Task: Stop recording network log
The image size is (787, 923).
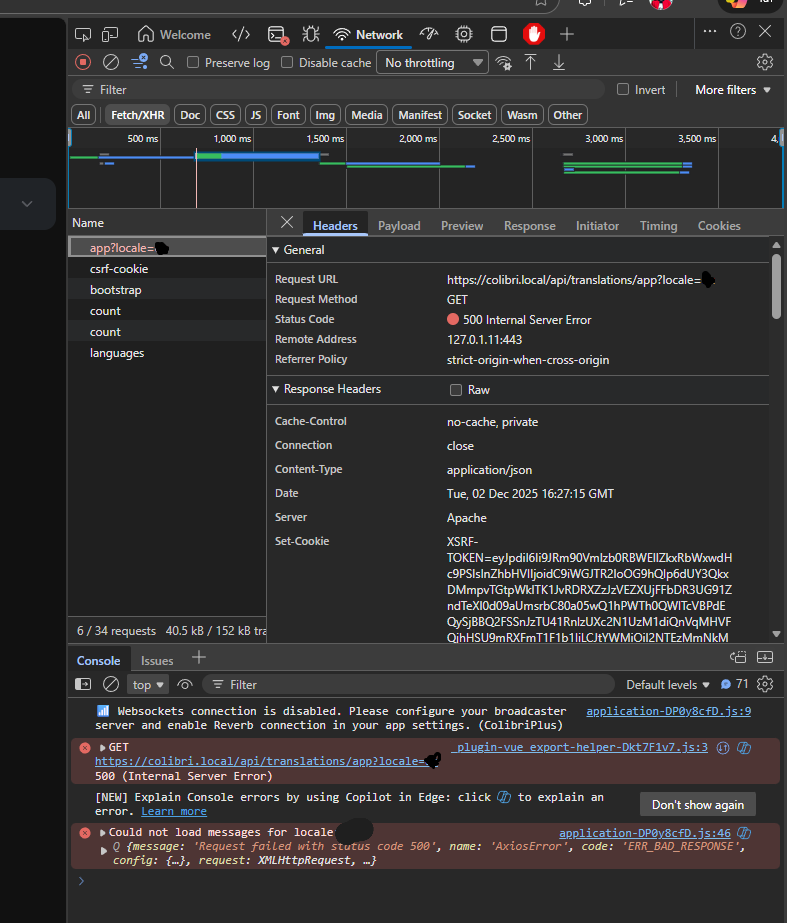Action: [83, 62]
